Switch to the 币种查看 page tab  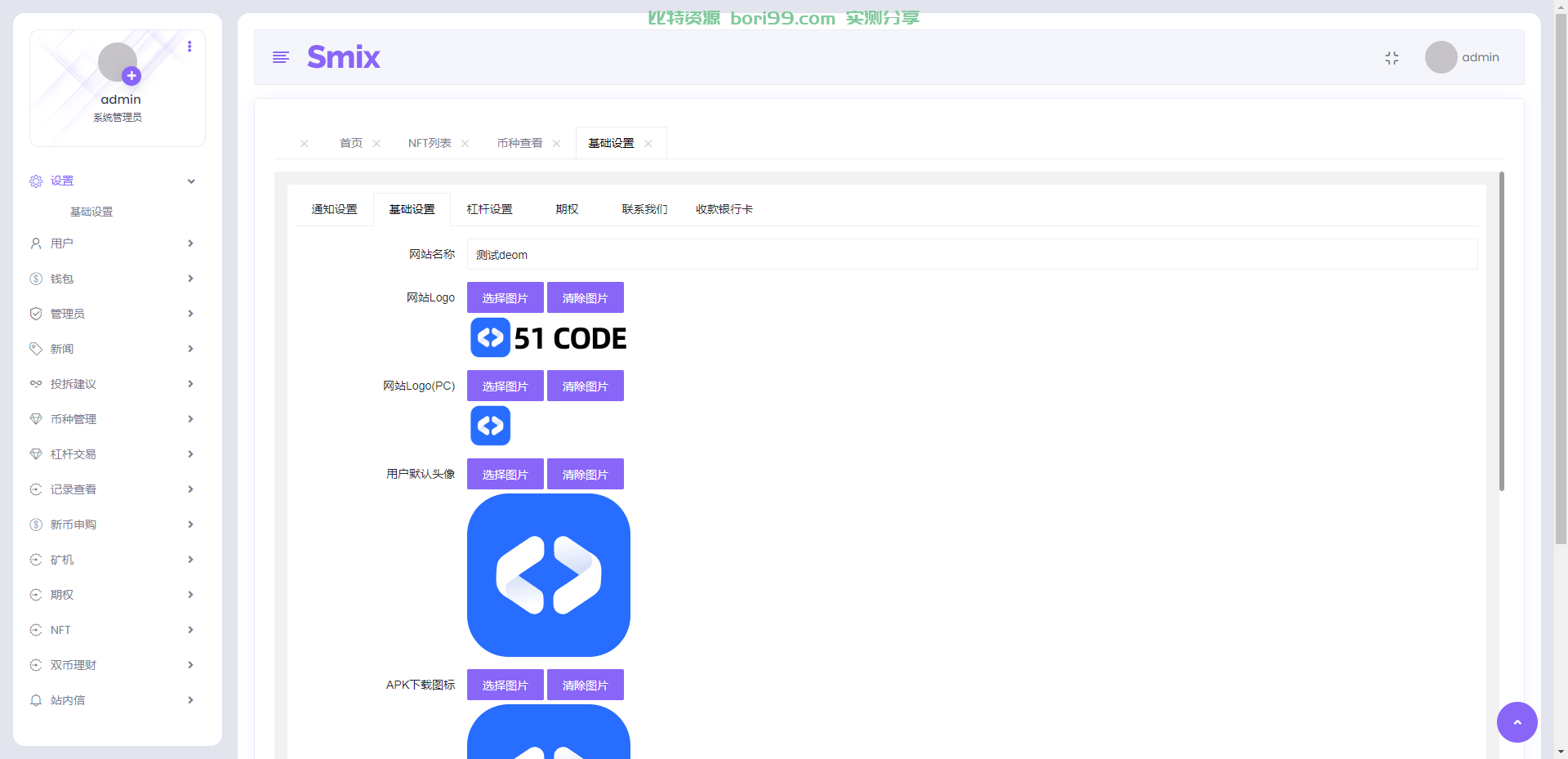pos(519,143)
